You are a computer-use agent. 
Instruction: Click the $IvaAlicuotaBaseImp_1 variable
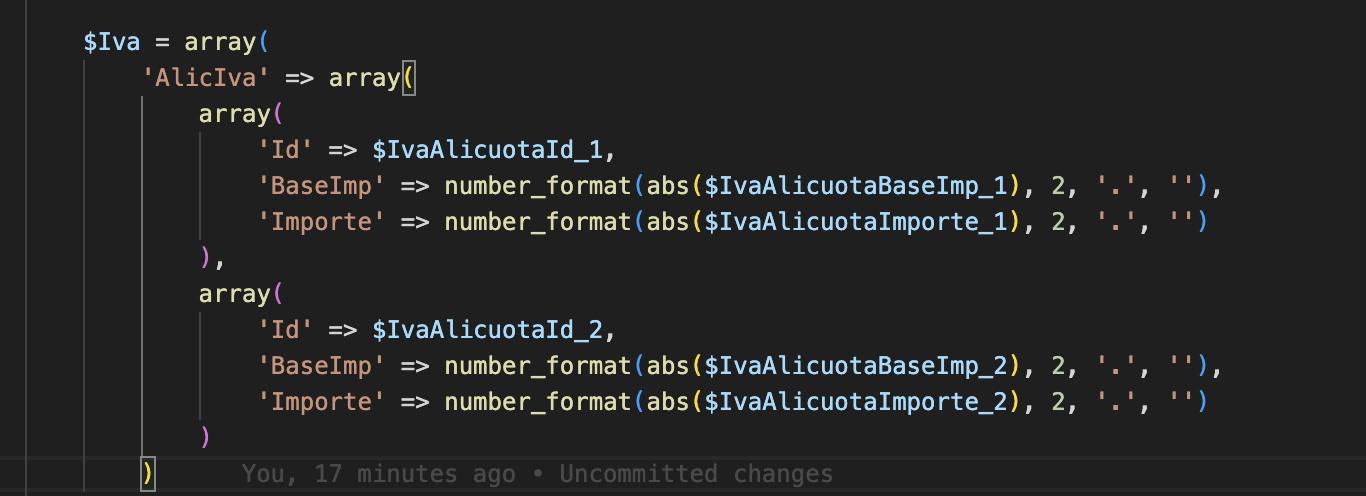pos(855,186)
